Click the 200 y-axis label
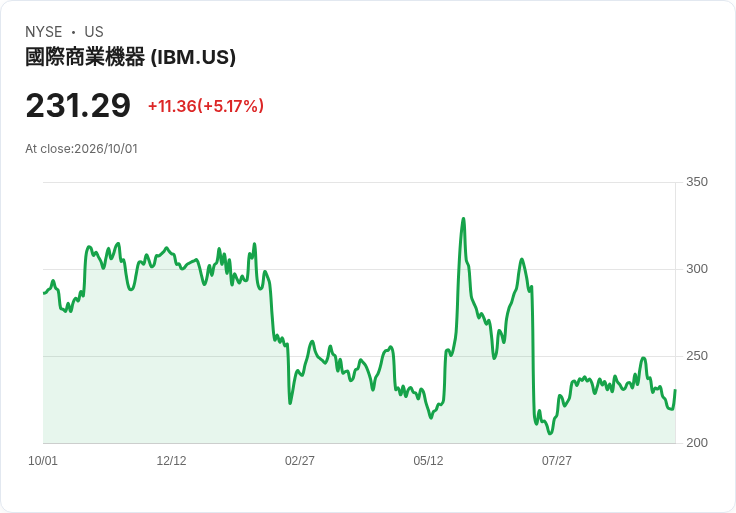 tap(697, 443)
